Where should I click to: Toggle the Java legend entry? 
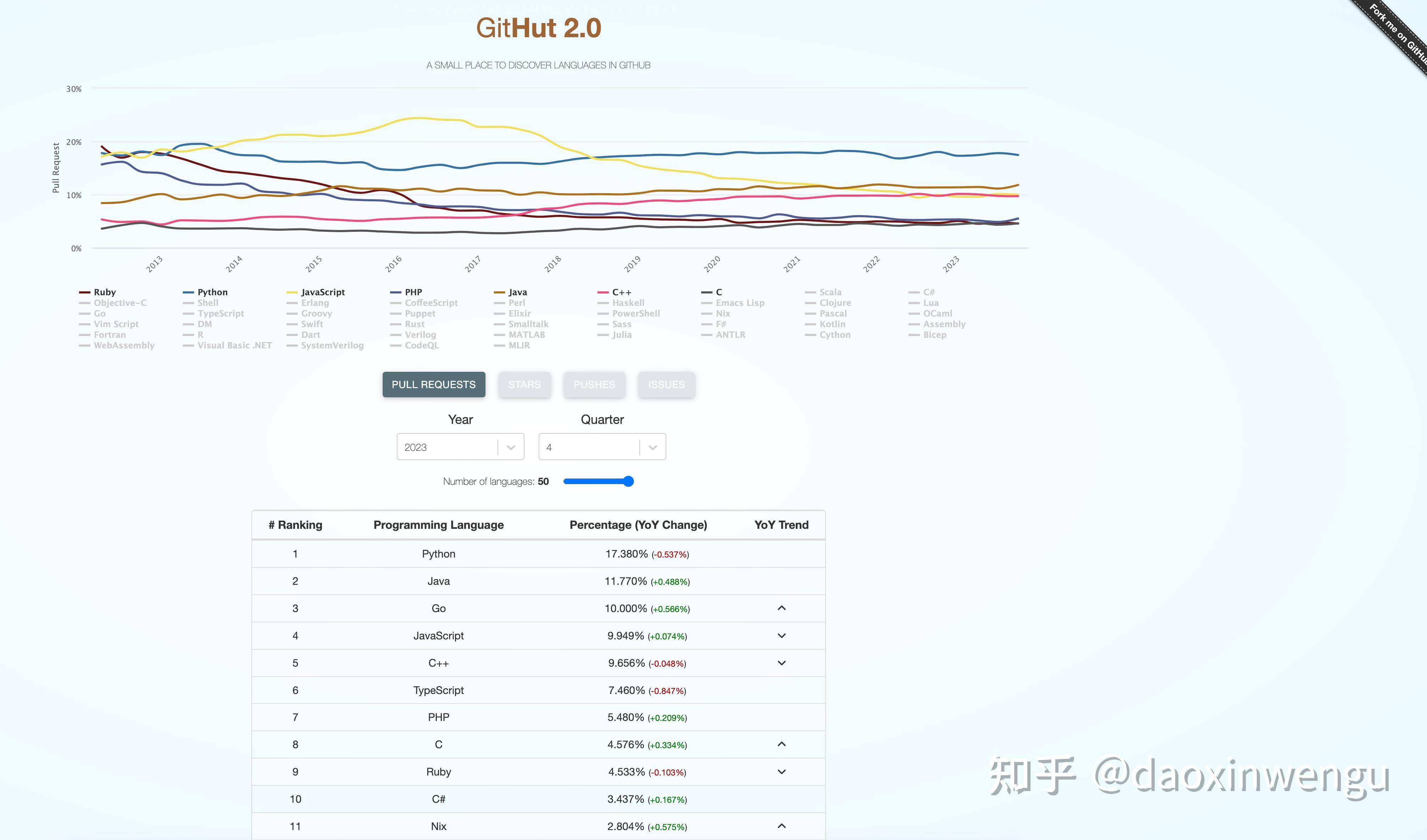[510, 292]
